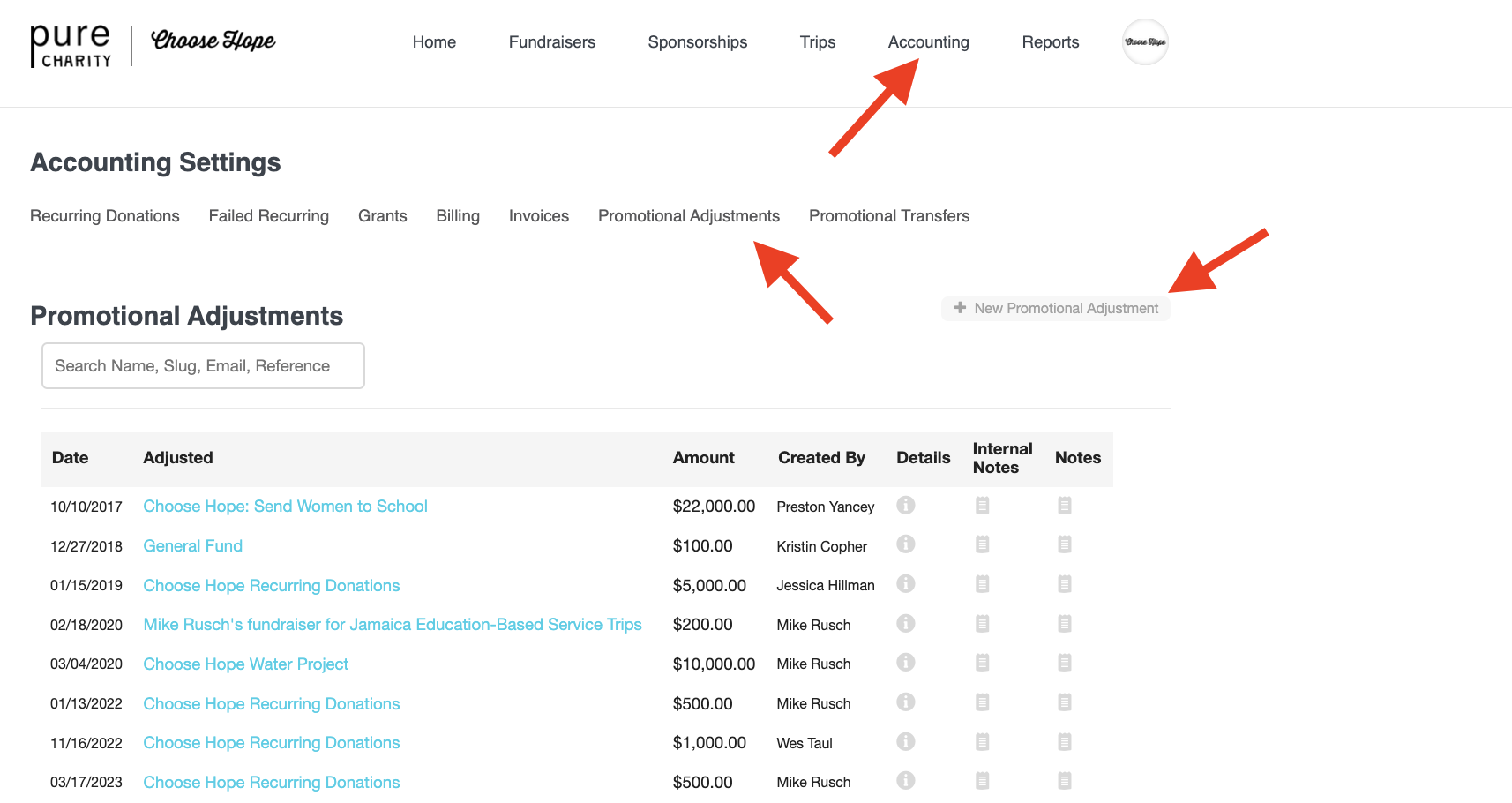Click details info icon for 01/13/2022 row
Viewport: 1512px width, 803px height.
coord(905,702)
